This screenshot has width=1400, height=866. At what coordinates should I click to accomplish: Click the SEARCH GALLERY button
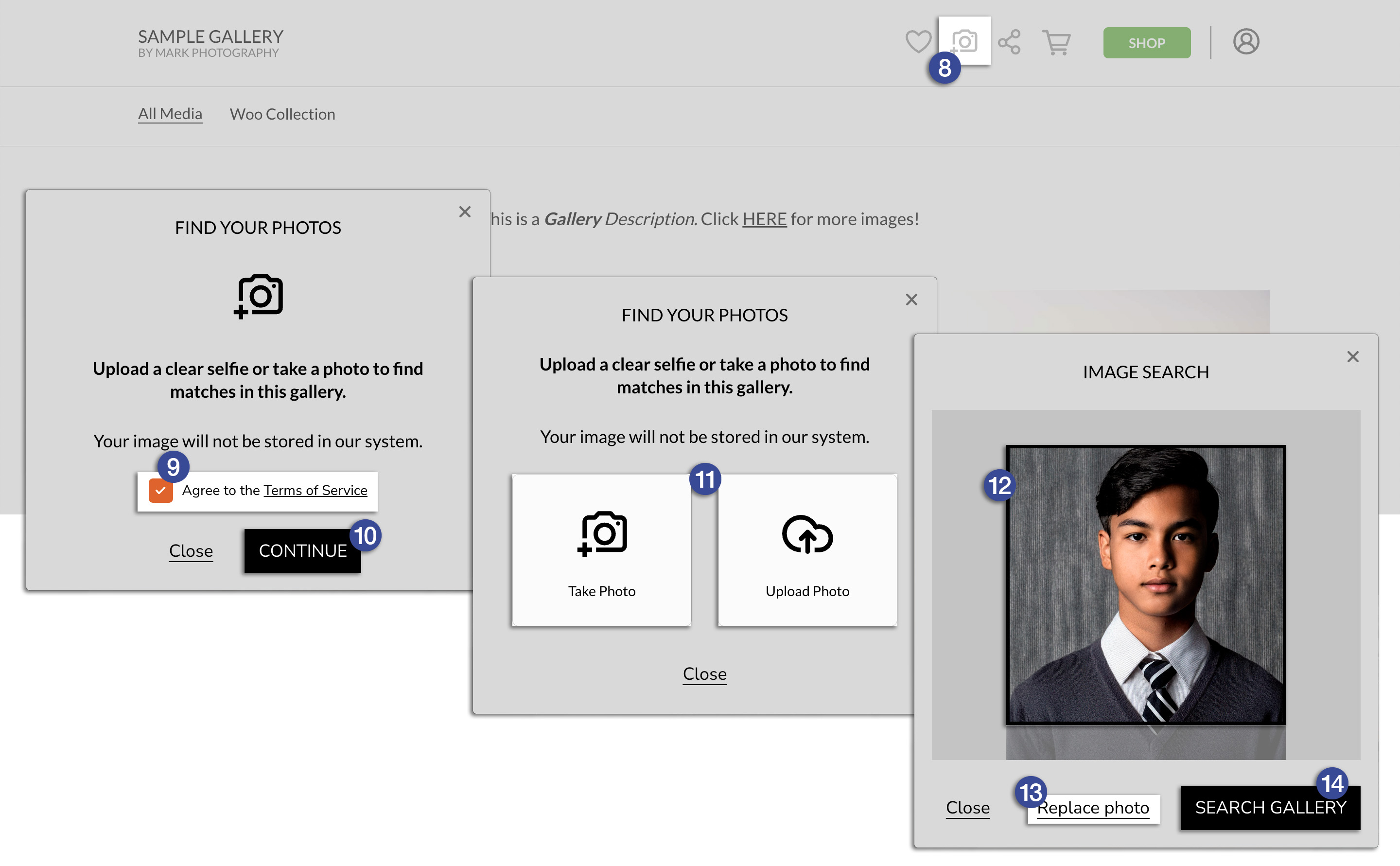coord(1270,808)
